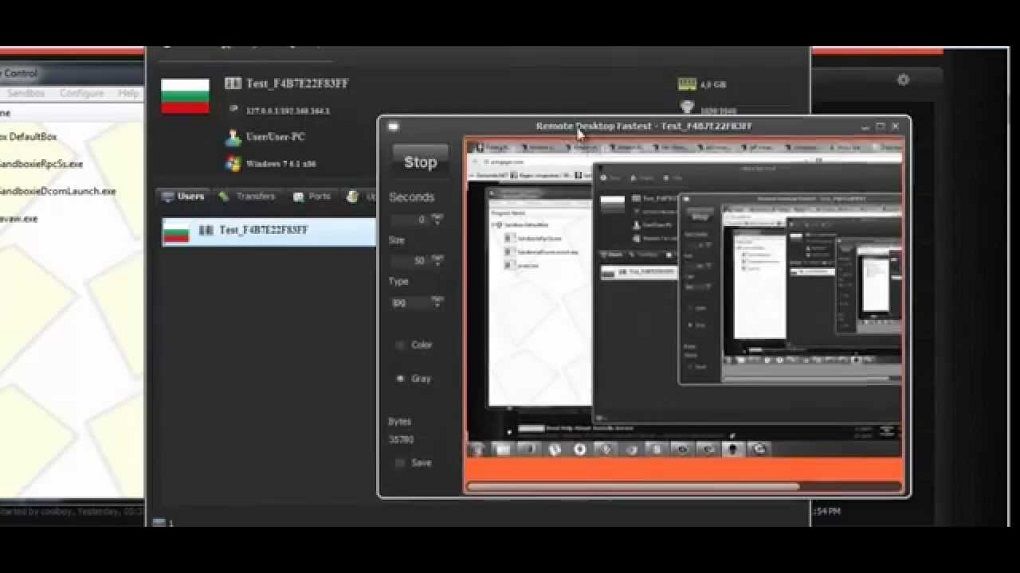Switch to the Transfers tab
Image resolution: width=1020 pixels, height=573 pixels.
tap(247, 196)
